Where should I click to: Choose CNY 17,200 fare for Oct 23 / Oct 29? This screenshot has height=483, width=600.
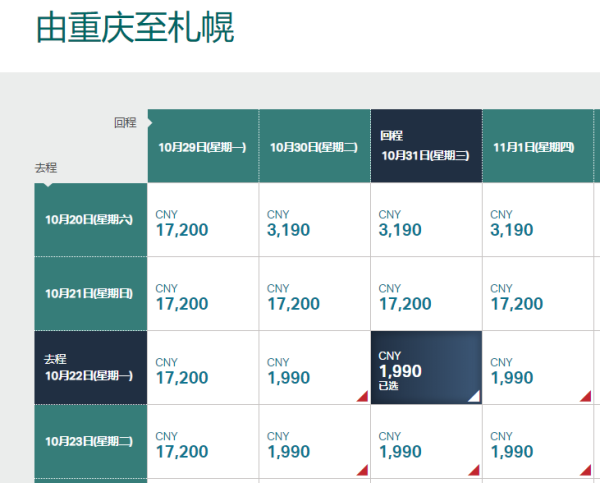[x=203, y=441]
